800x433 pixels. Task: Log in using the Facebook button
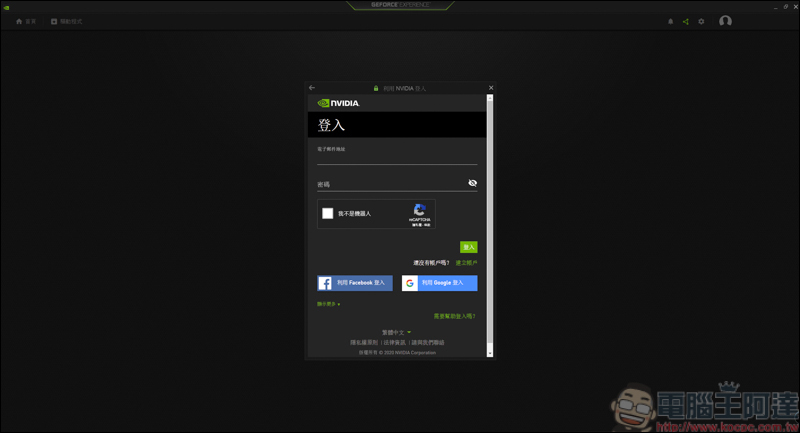(x=355, y=283)
